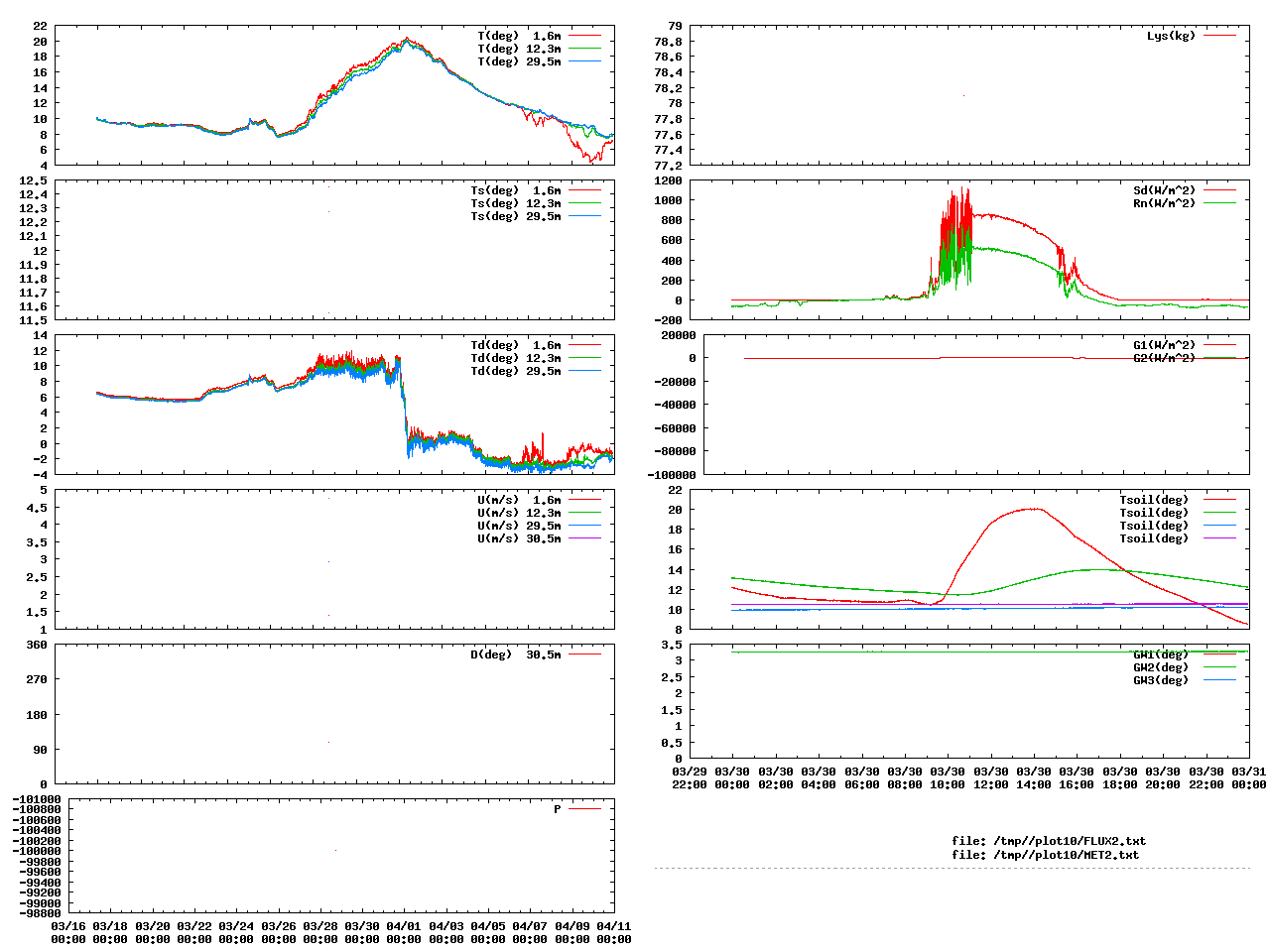Viewport: 1270px width, 952px height.
Task: Click the red Tsoil curve peak near 20
Action: pos(1033,509)
